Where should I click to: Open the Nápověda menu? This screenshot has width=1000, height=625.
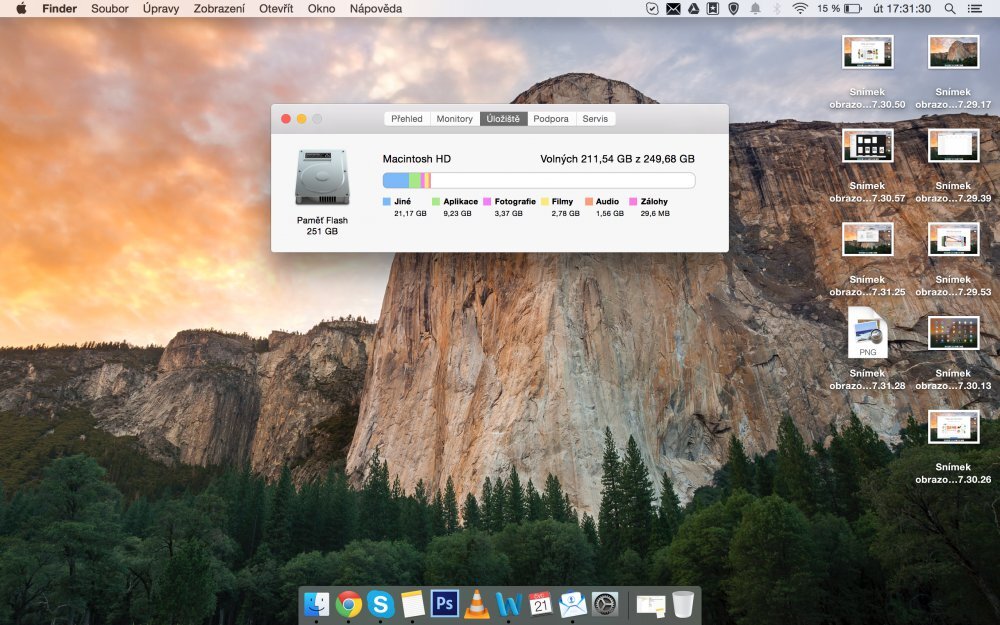[375, 8]
